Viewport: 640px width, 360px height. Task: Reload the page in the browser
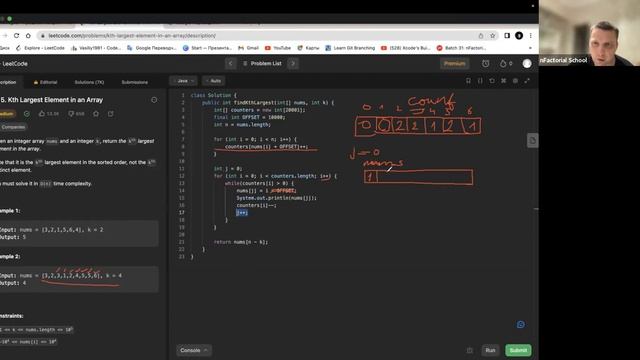(16, 36)
